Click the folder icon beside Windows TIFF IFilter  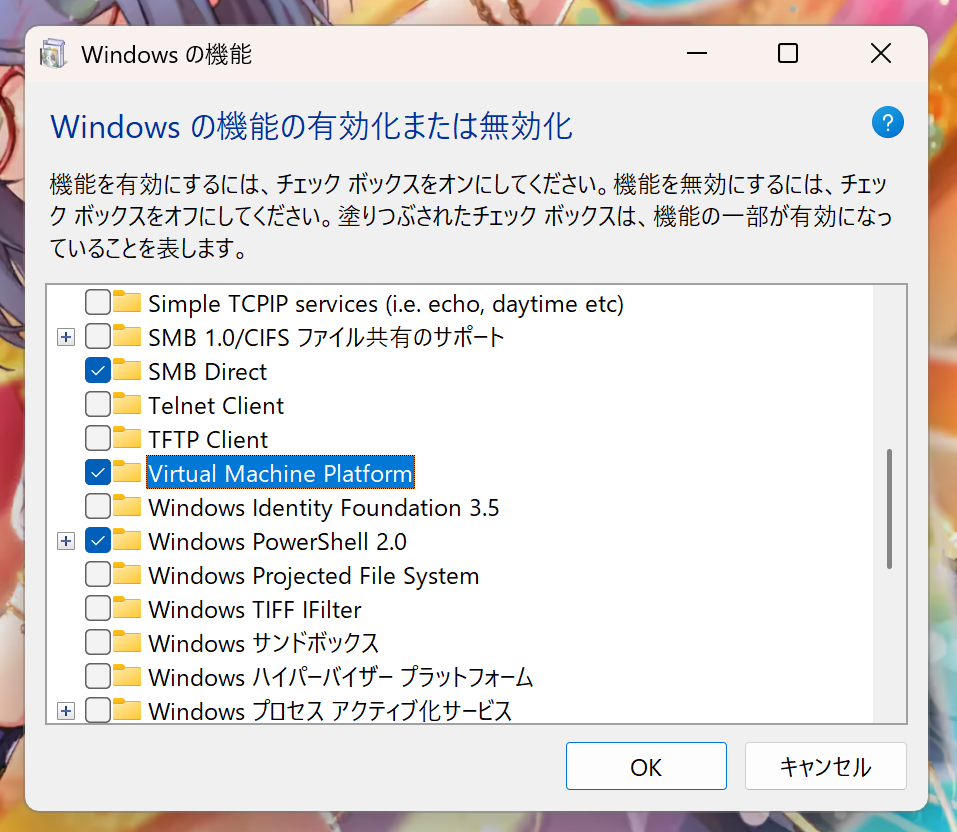pos(125,609)
